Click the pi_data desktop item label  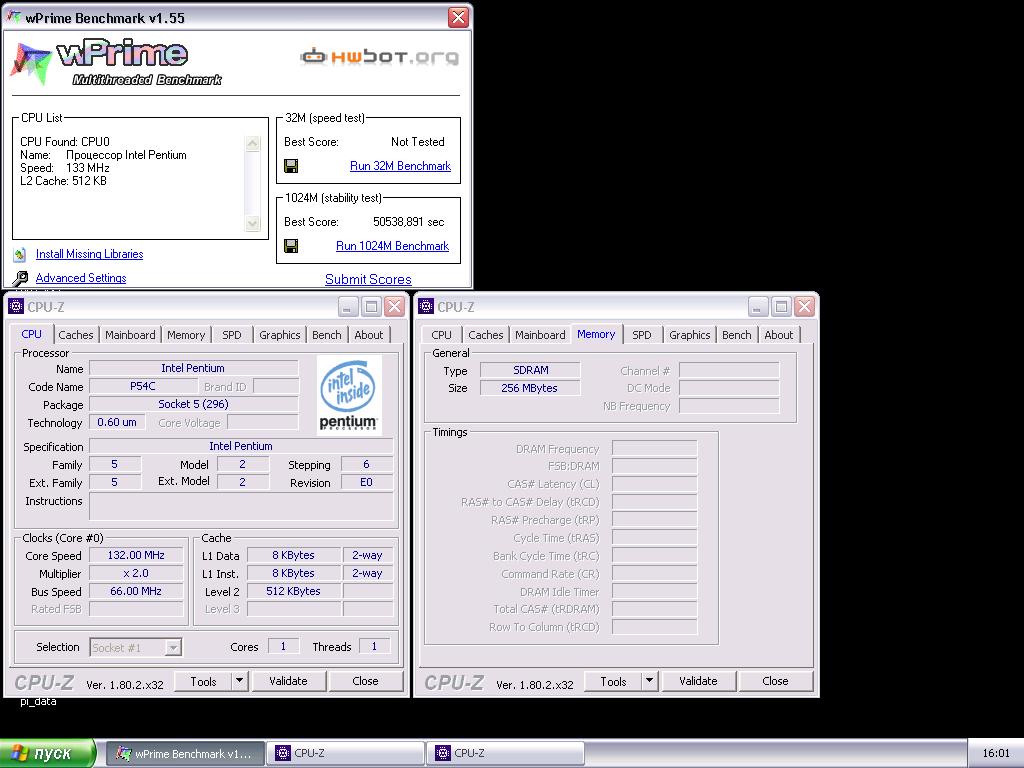[x=38, y=701]
